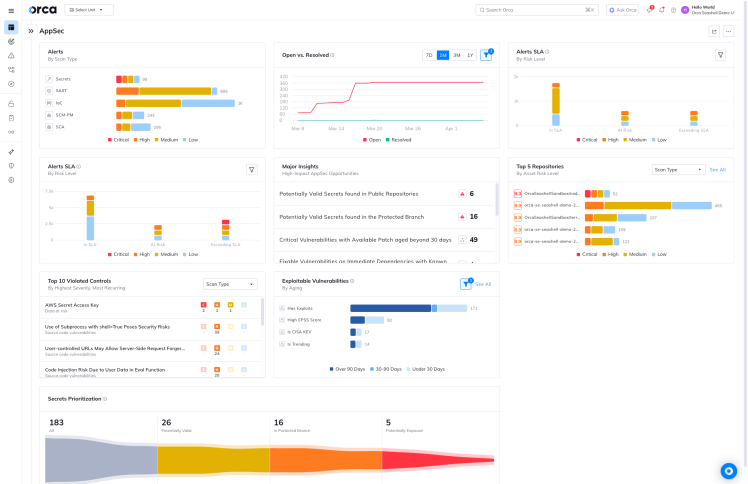Click the SCA scan type icon
This screenshot has height=484, width=748.
[49, 127]
